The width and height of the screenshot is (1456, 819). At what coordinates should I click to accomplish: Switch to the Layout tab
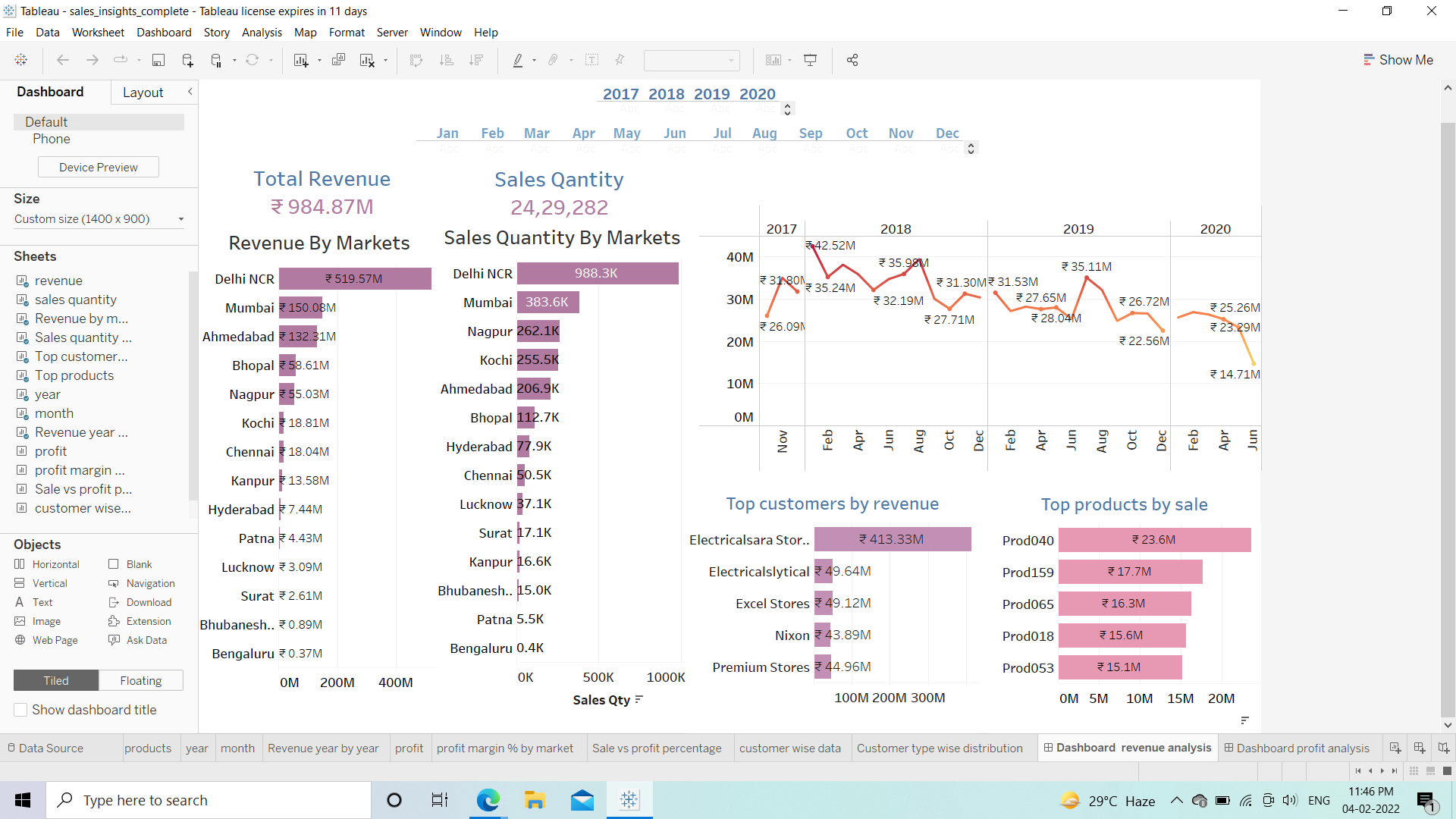click(143, 93)
